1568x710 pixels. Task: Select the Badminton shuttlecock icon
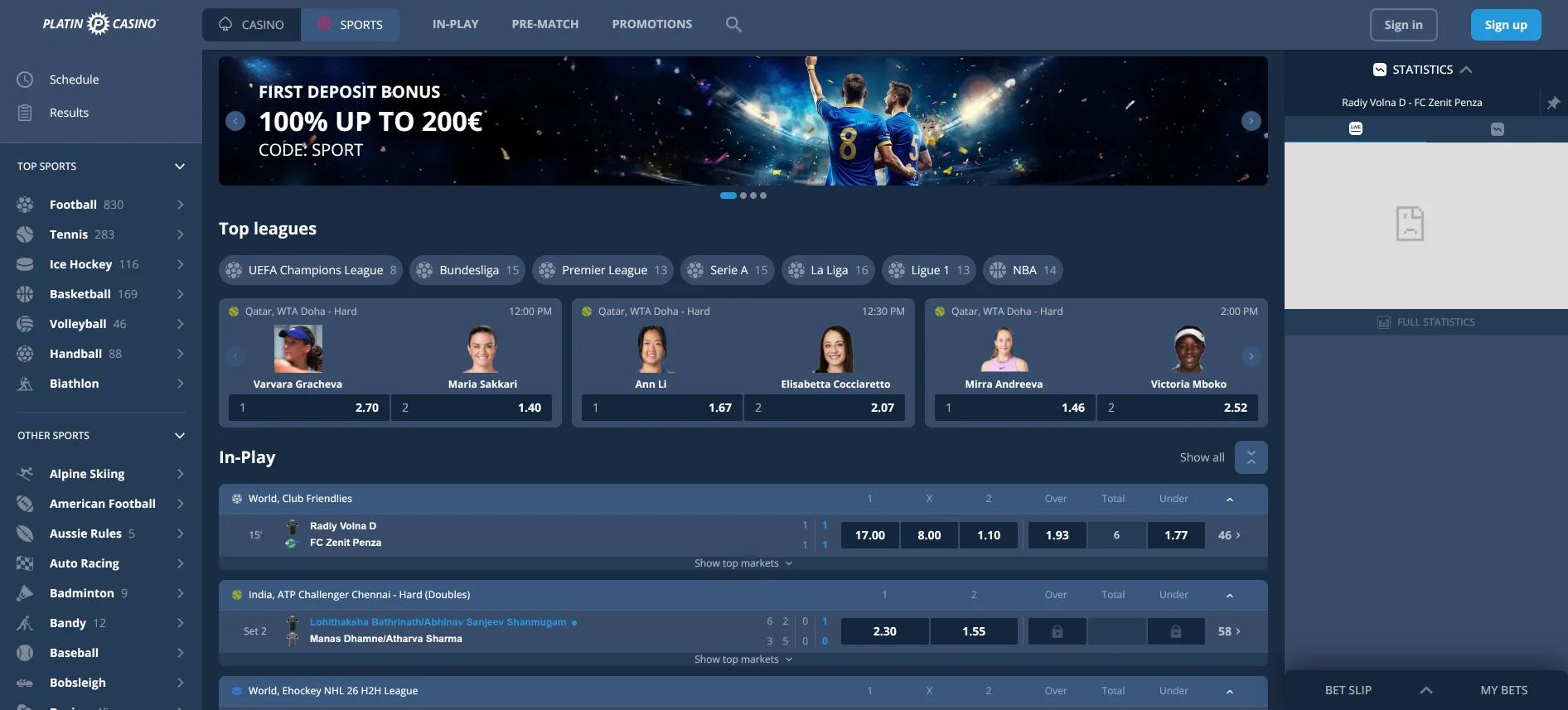click(26, 593)
